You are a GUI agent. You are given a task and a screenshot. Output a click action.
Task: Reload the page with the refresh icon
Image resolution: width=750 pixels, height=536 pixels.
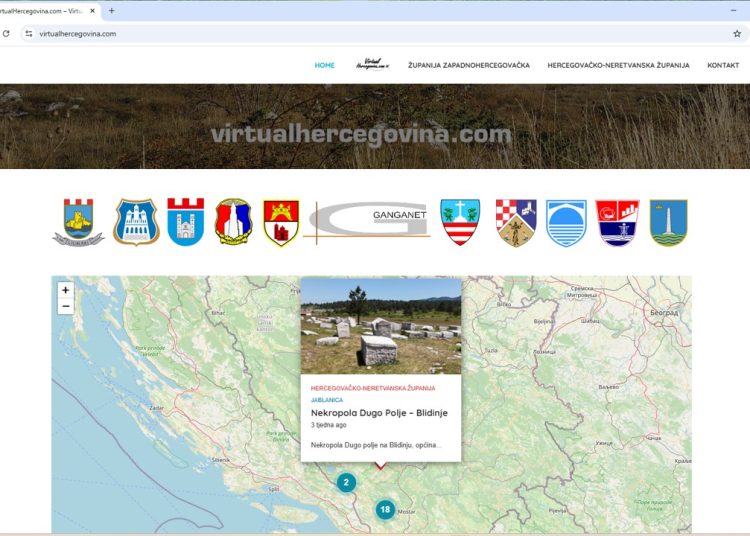(6, 33)
